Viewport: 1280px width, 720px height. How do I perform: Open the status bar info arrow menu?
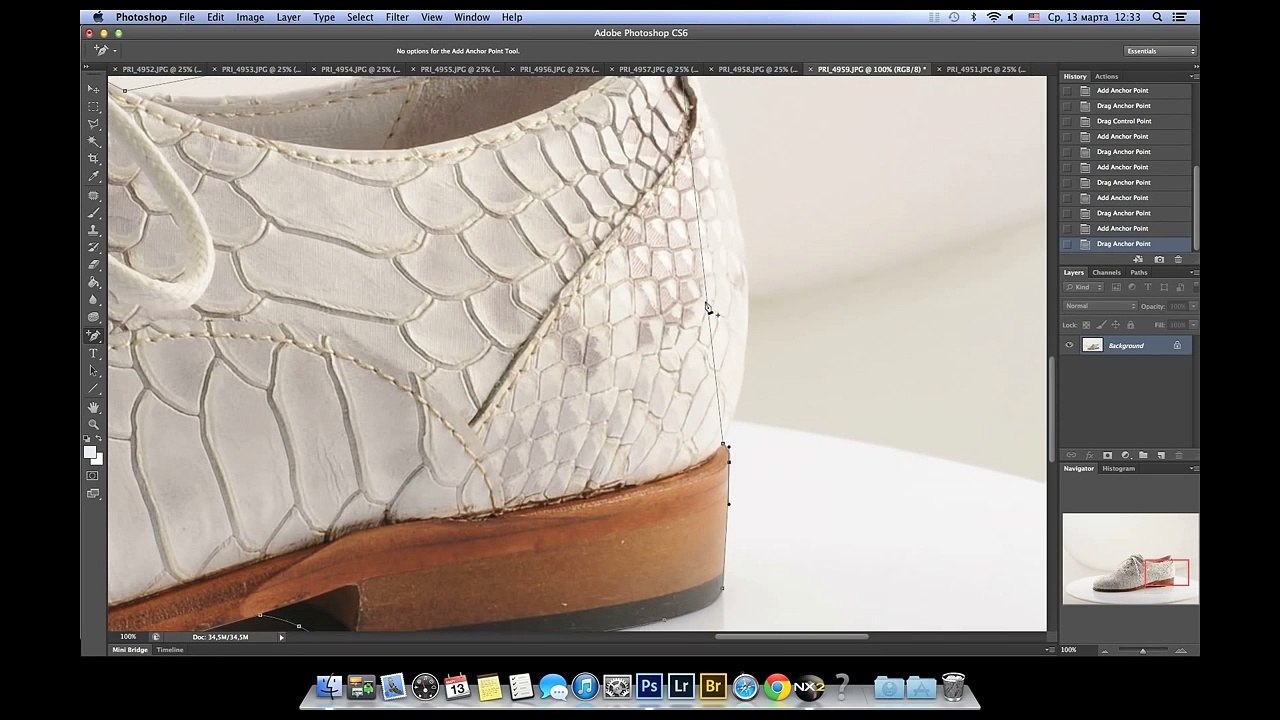click(281, 637)
